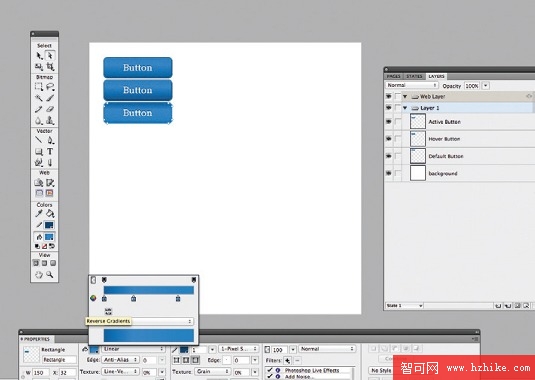Click the Show Slices and Hotspots button
535x380 pixels.
(x=49, y=193)
